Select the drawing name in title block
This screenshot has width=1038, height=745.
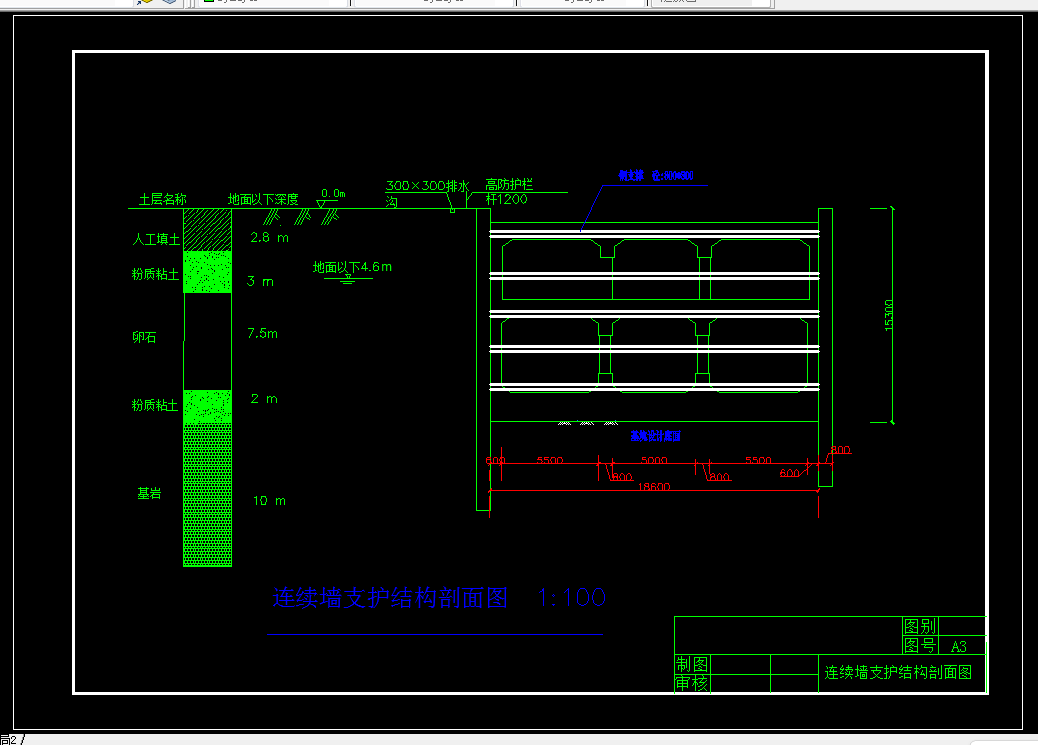898,673
